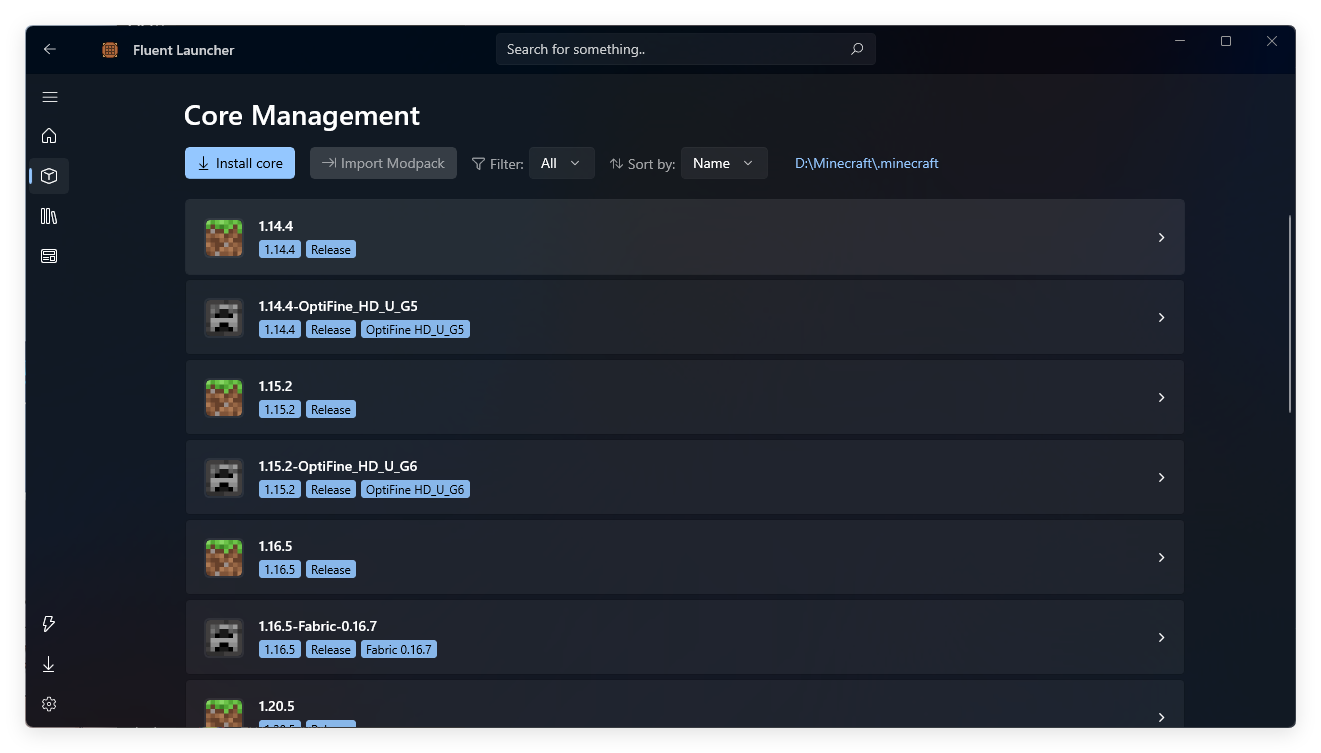Click the Fluent Launcher app logo icon
This screenshot has width=1321, height=753.
point(110,50)
